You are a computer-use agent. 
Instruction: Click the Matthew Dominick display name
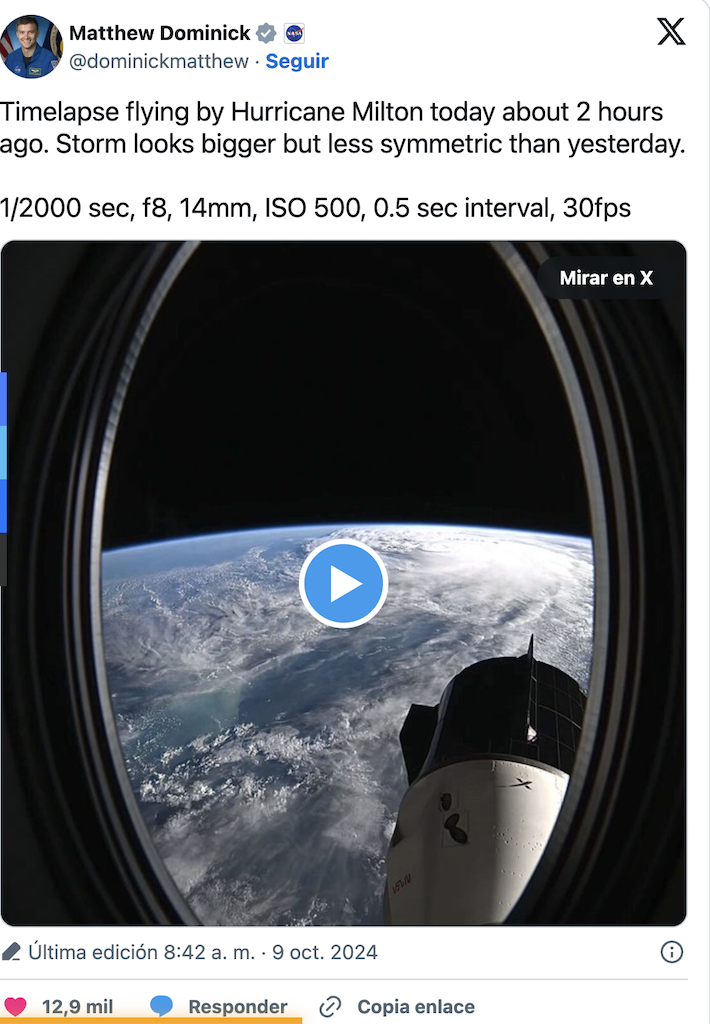[x=159, y=33]
